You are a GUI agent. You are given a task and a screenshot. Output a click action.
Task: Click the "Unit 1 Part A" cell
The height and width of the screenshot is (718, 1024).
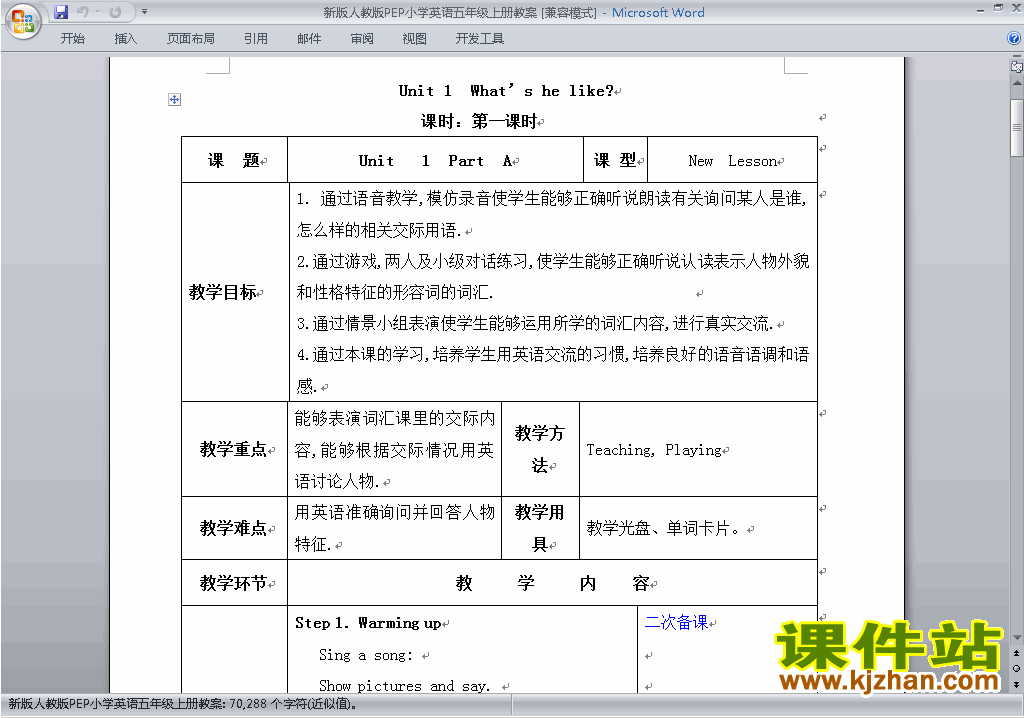click(x=436, y=160)
